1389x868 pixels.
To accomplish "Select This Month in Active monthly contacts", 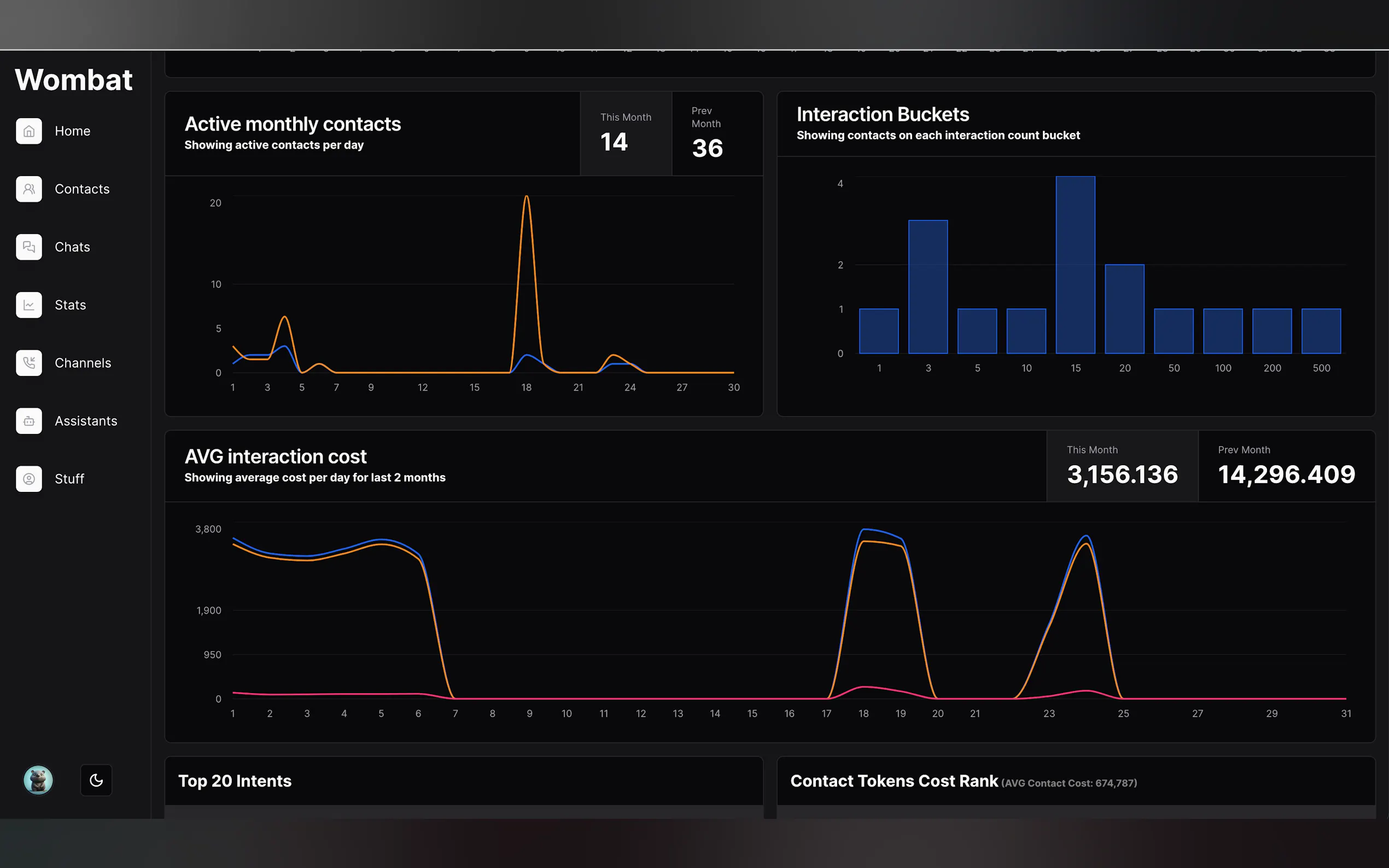I will (x=626, y=134).
